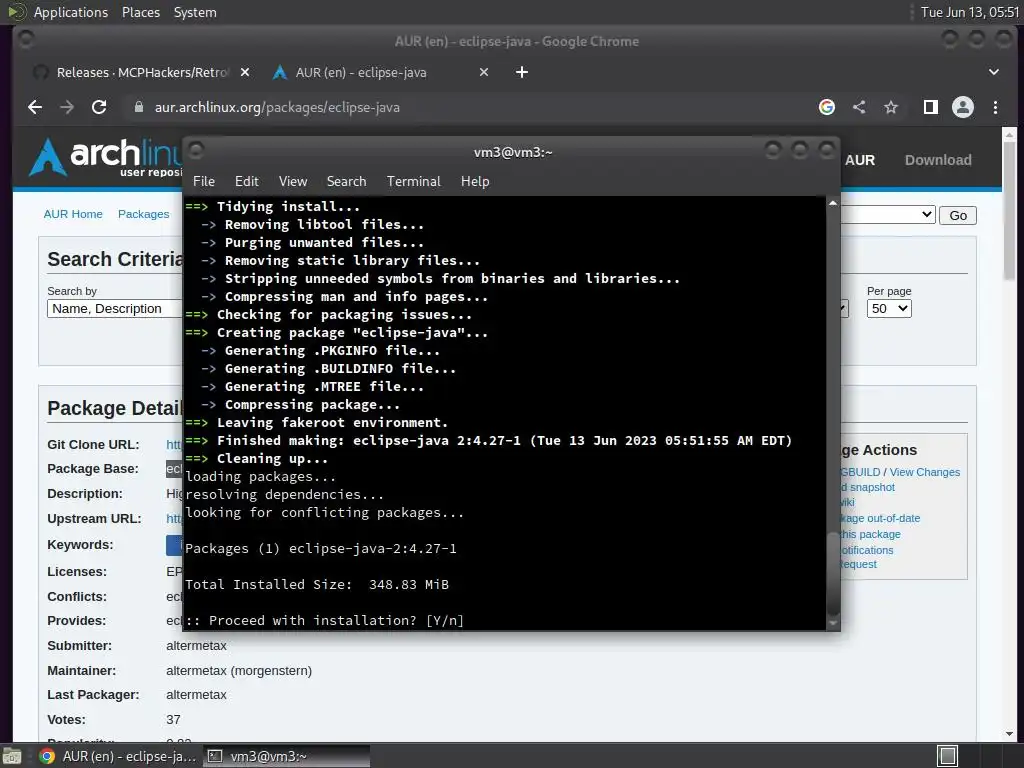Open terminal View menu
Viewport: 1024px width, 768px height.
point(293,181)
